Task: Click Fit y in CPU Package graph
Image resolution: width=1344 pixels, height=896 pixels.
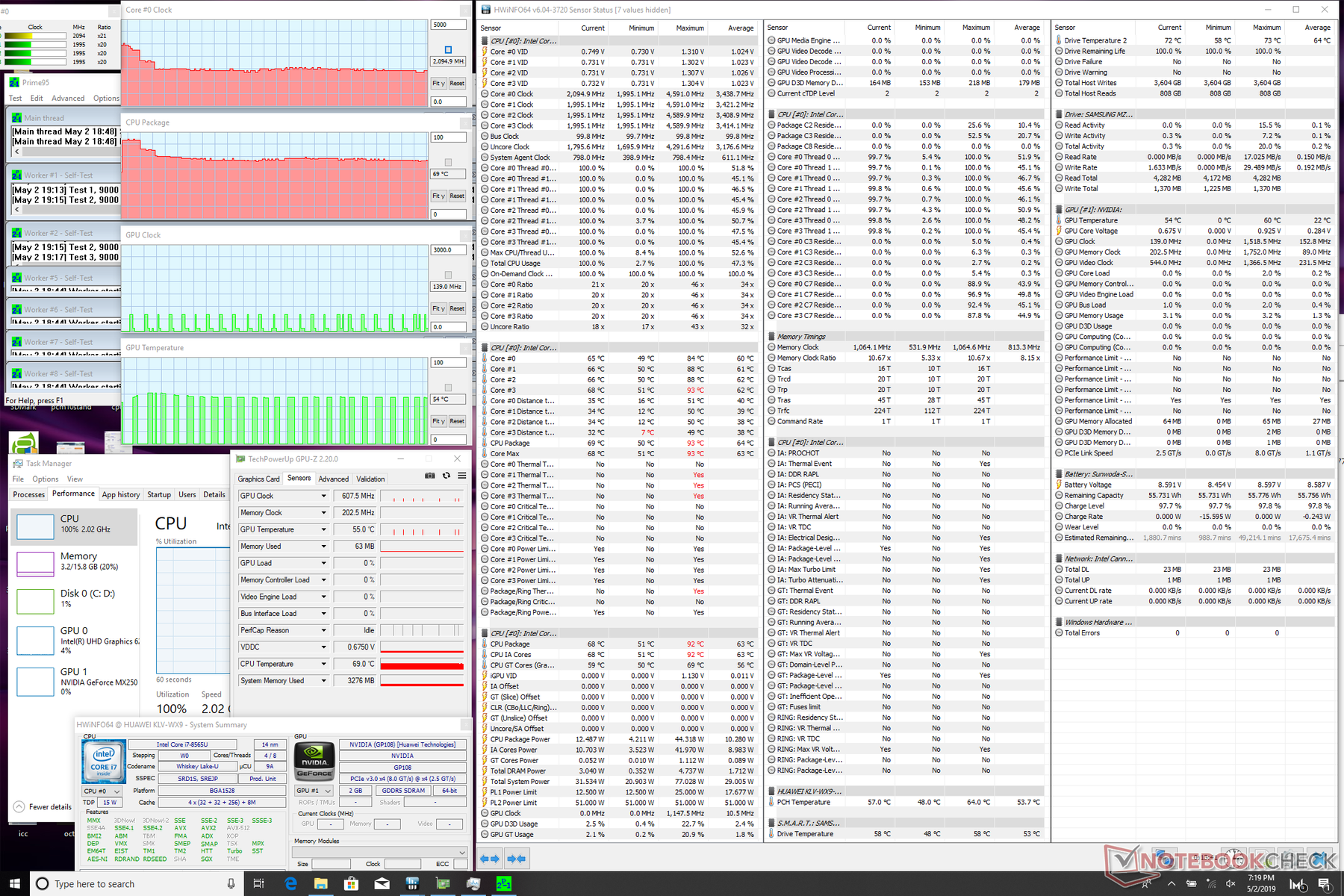Action: click(438, 196)
